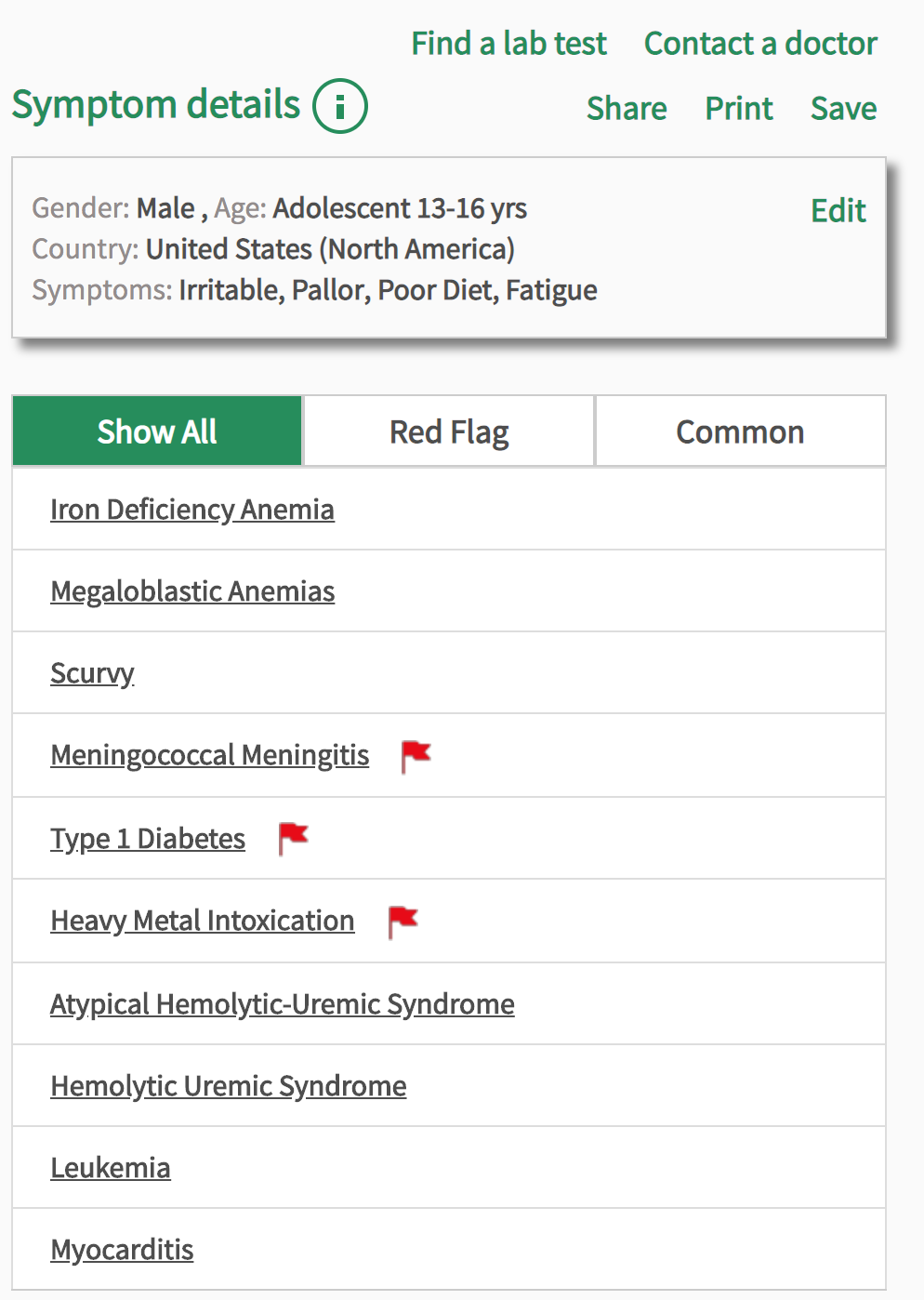Open Contact a doctor
The image size is (924, 1300).
tap(760, 43)
